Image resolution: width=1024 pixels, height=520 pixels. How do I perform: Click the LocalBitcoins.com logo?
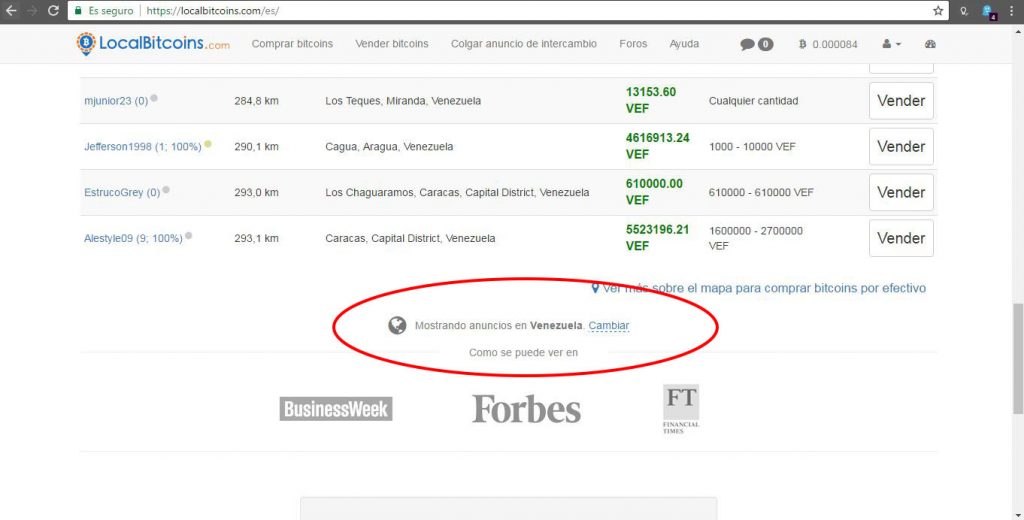[x=153, y=44]
